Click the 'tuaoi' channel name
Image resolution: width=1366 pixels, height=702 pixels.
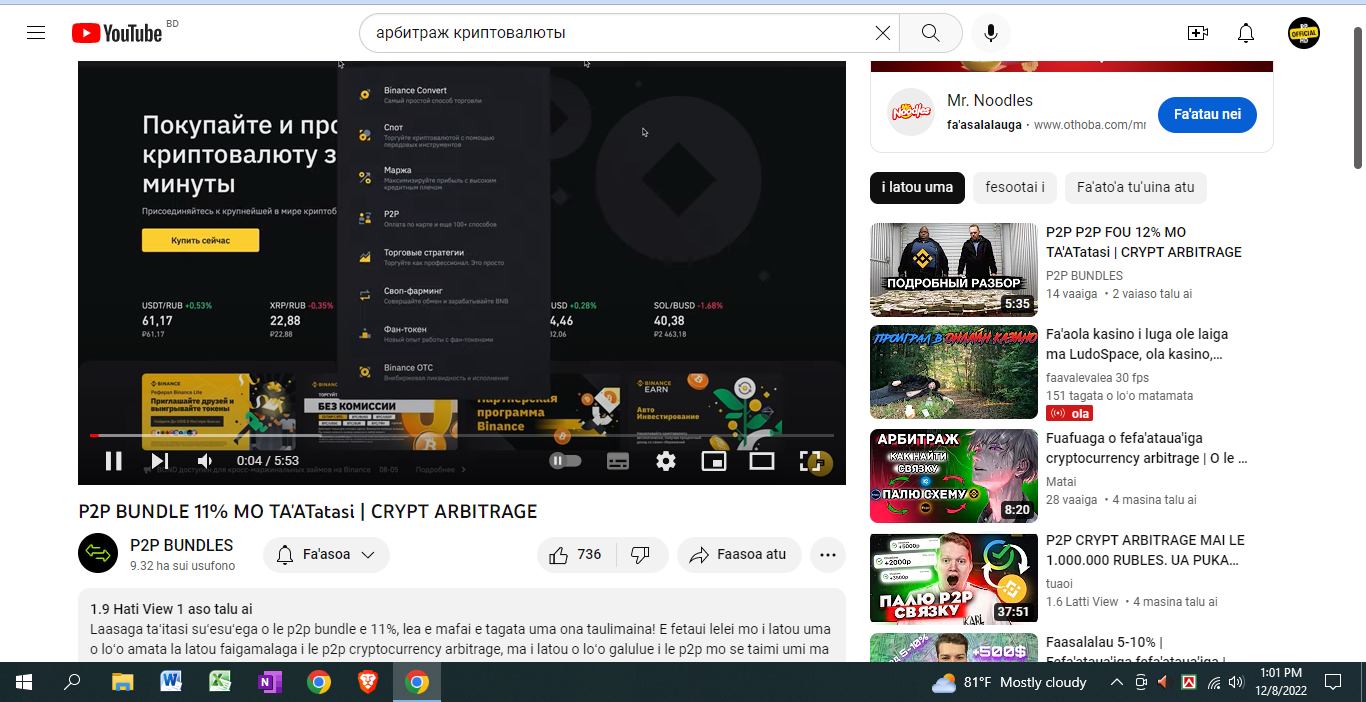click(x=1059, y=584)
